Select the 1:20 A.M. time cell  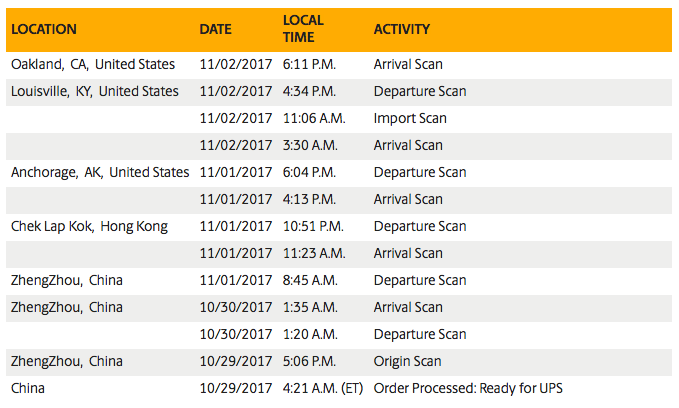click(310, 334)
